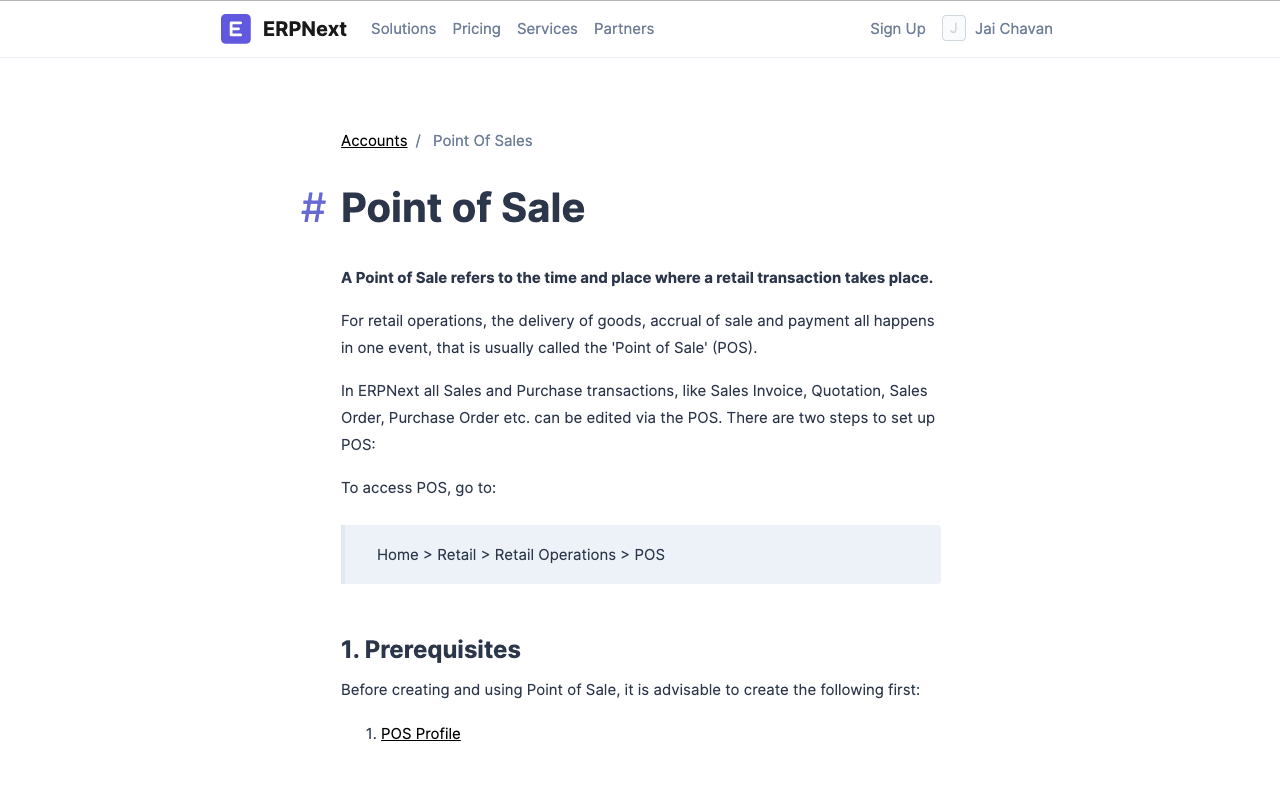The image size is (1280, 799).
Task: Click the hash anchor icon beside title
Action: tap(314, 208)
